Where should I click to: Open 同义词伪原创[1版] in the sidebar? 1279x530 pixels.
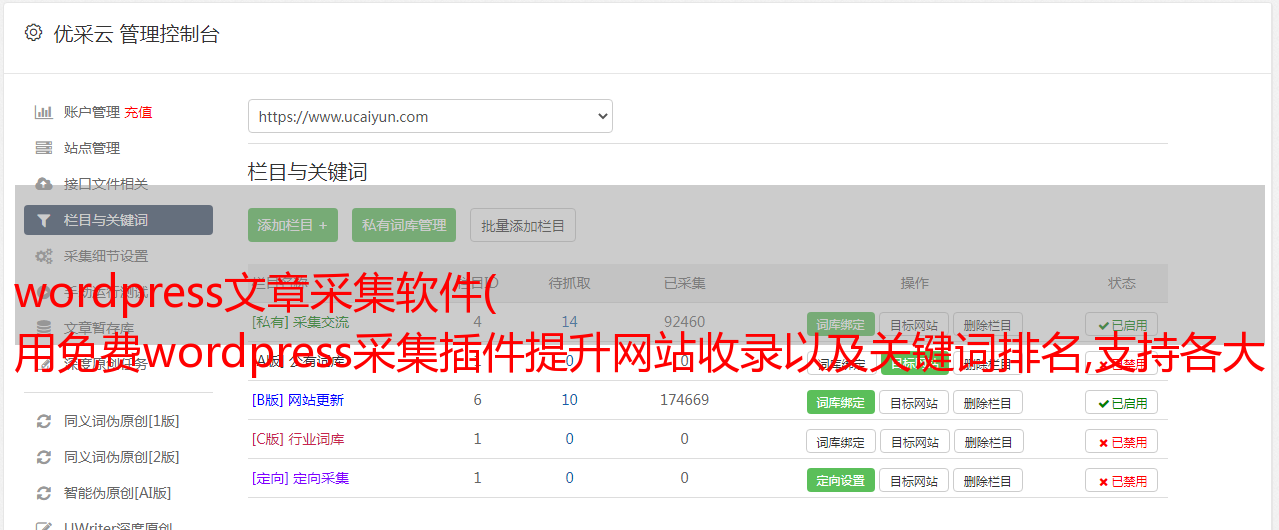point(122,421)
